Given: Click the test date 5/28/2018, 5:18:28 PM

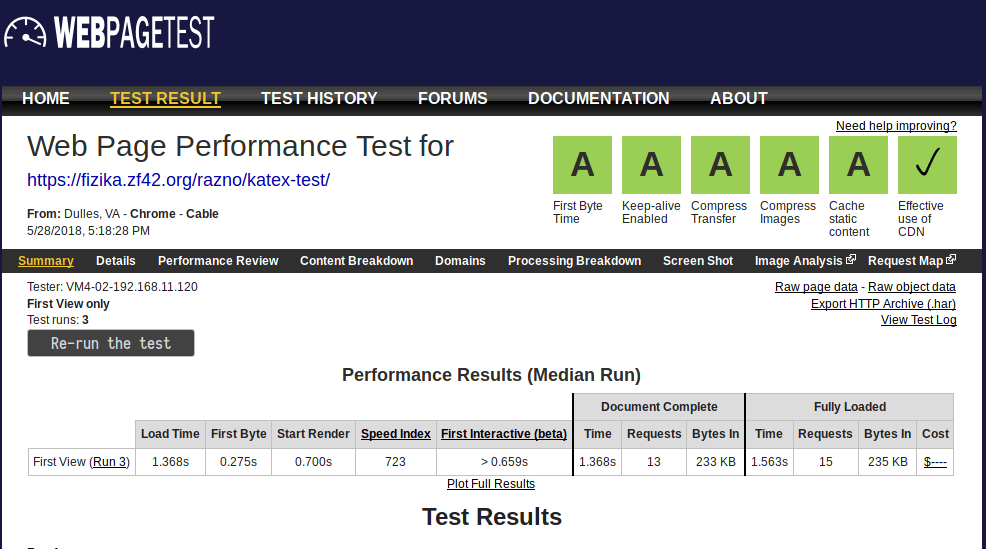Looking at the screenshot, I should point(89,231).
